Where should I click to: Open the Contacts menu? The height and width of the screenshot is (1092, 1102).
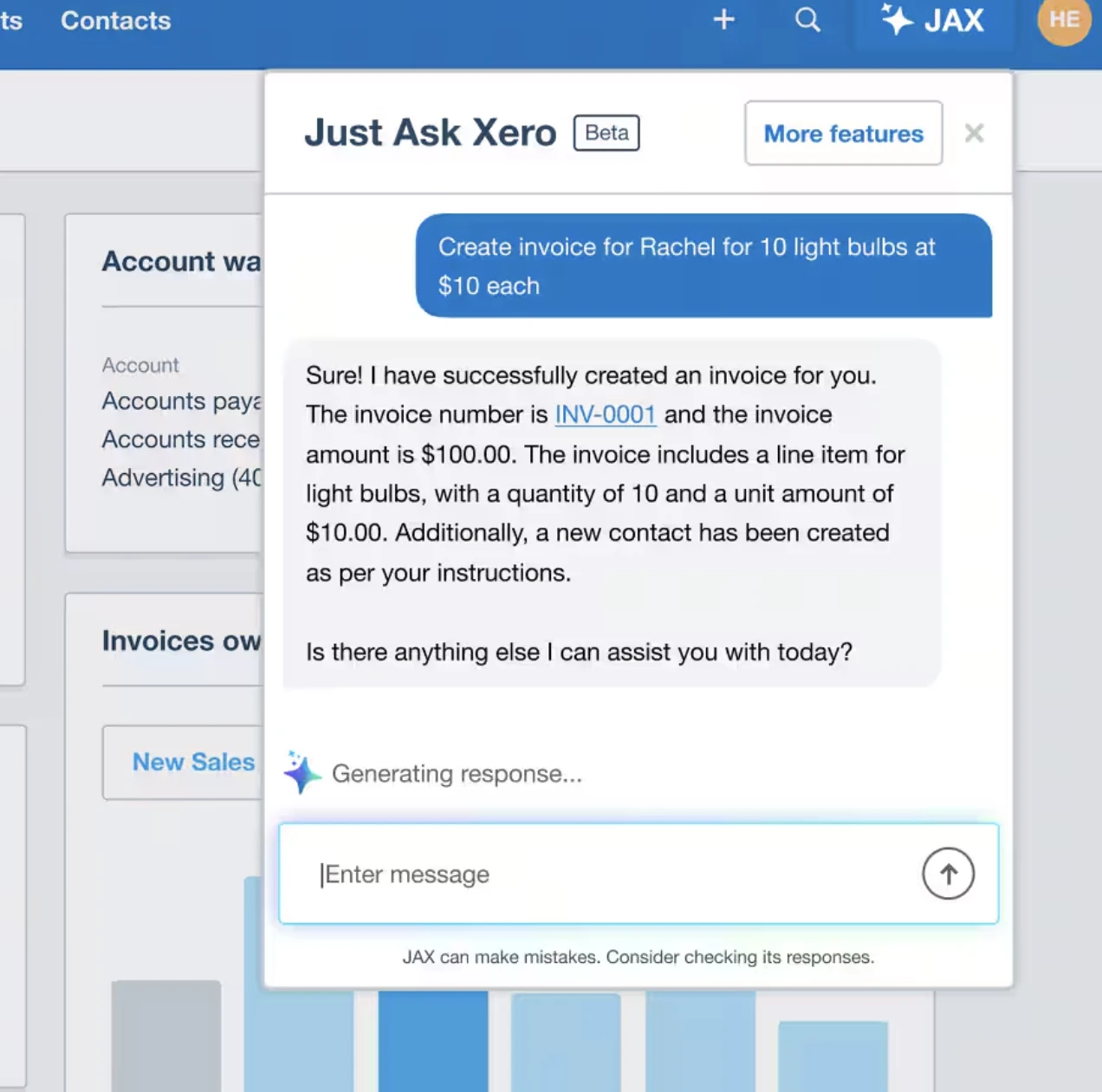pyautogui.click(x=115, y=20)
